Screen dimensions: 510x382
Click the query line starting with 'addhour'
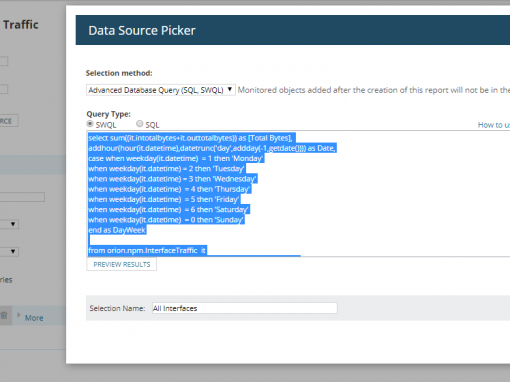pos(212,148)
